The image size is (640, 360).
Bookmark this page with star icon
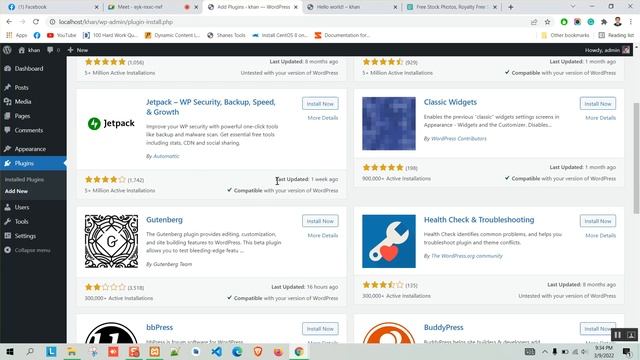point(547,22)
